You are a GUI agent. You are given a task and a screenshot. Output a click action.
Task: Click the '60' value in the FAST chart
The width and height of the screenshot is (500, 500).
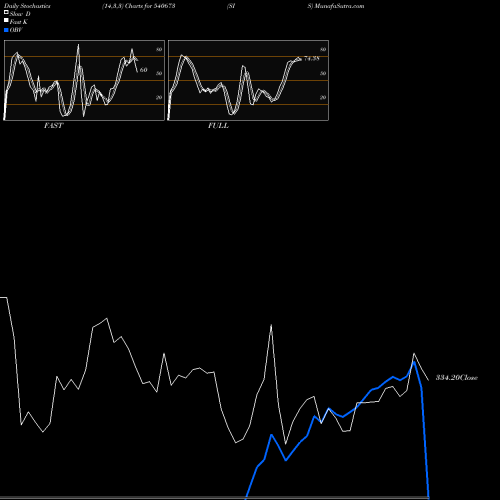tap(143, 70)
